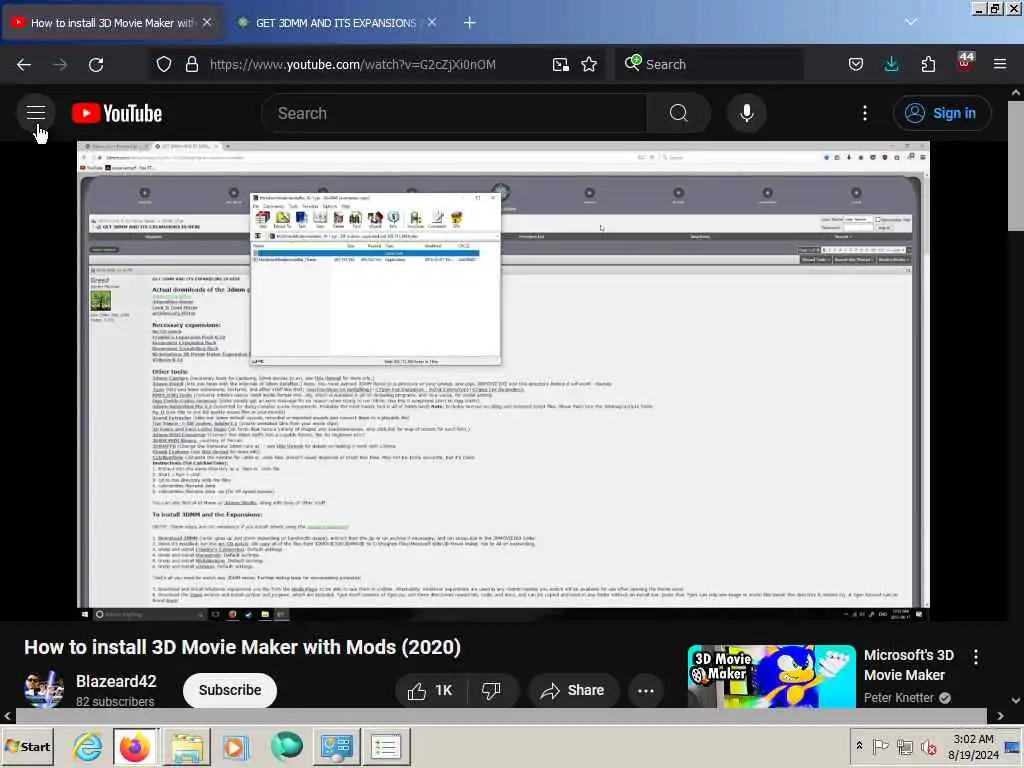
Task: Open a new tab with plus button
Action: pos(470,23)
